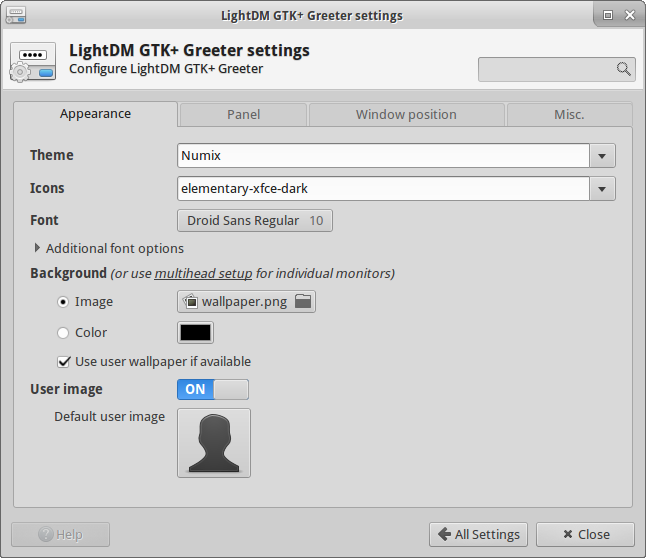Click the Droid Sans Regular font button
Viewport: 646px width, 558px height.
coord(255,221)
